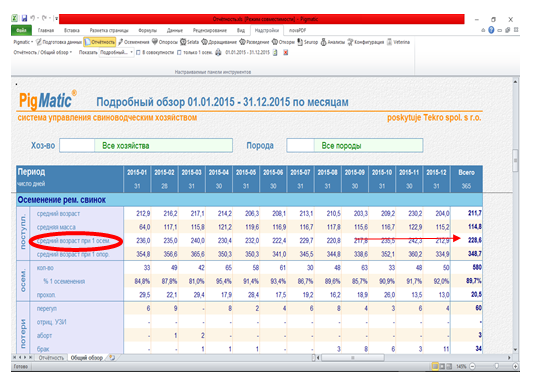Open the Файл tab
The width and height of the screenshot is (535, 383).
(x=21, y=30)
